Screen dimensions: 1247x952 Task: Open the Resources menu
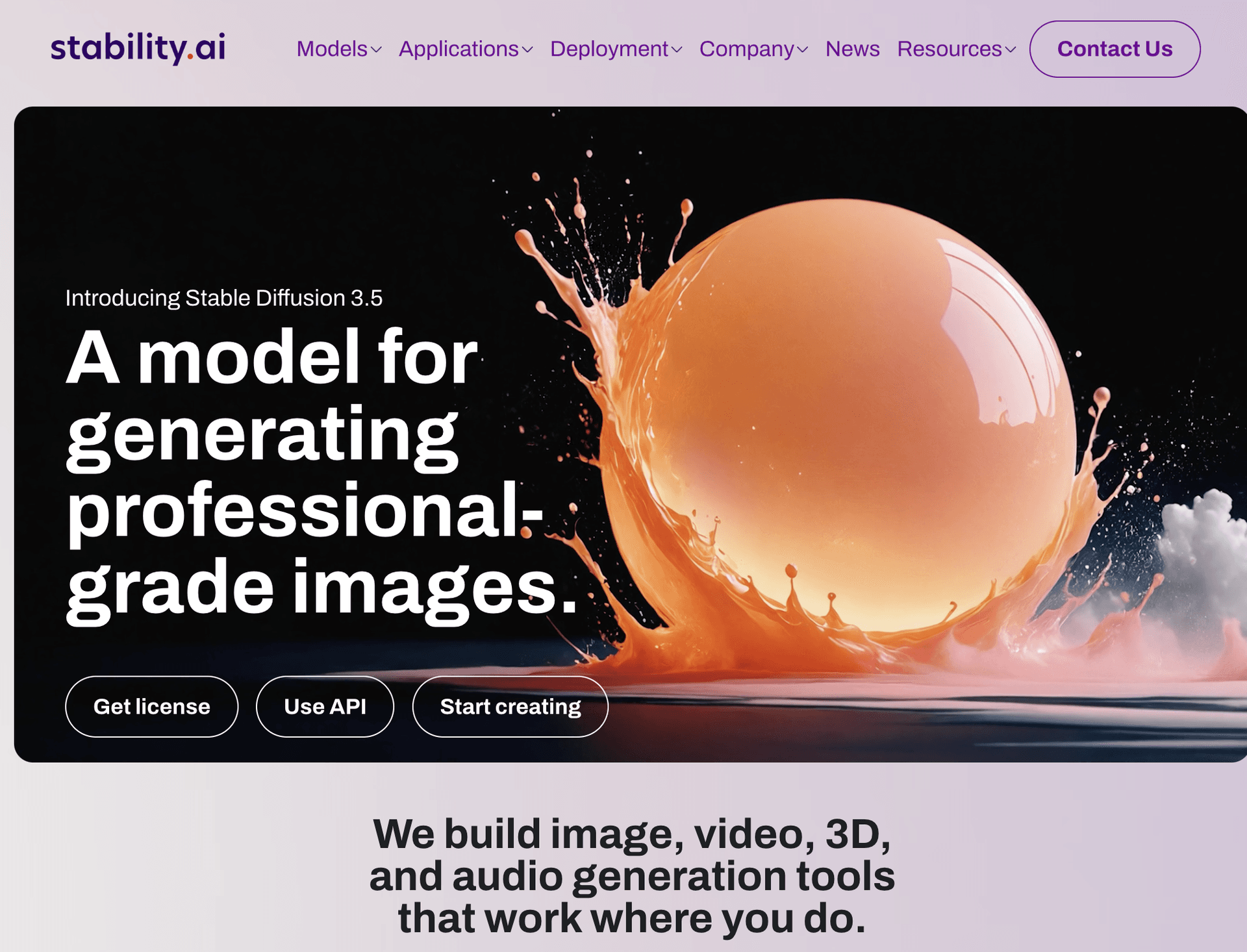(x=950, y=49)
